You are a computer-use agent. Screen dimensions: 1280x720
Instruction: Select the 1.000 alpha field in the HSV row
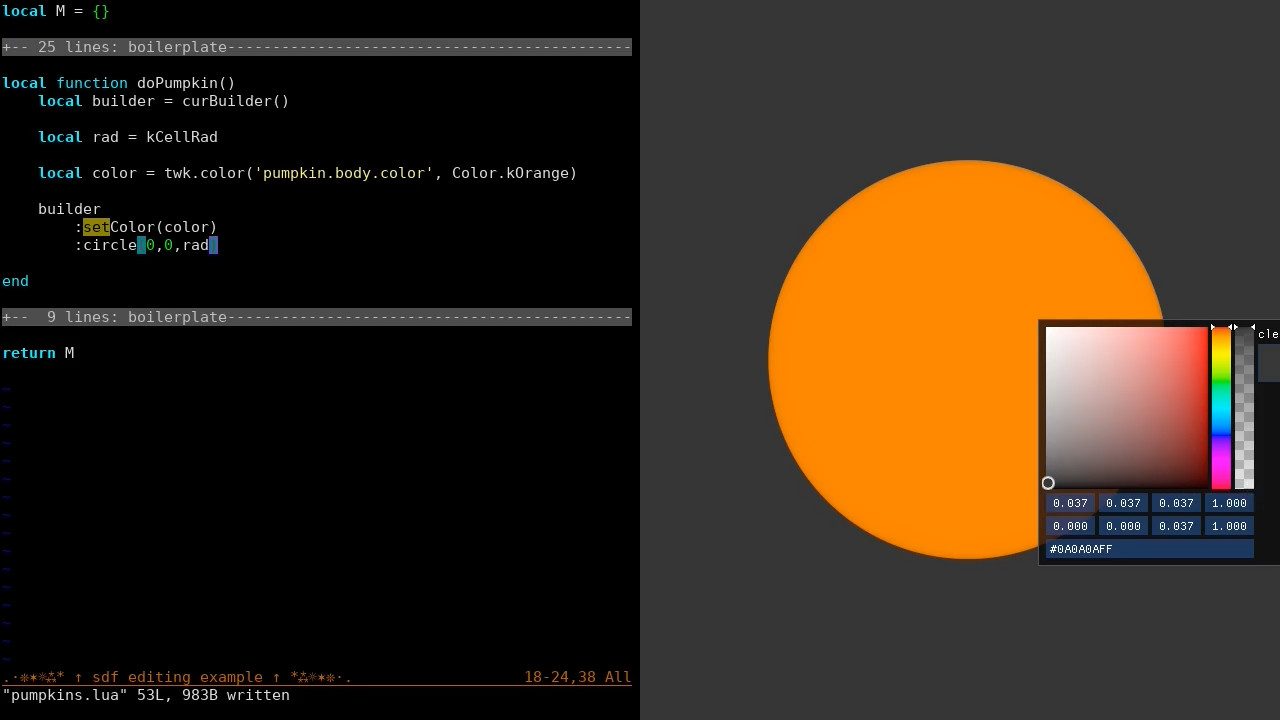1229,526
